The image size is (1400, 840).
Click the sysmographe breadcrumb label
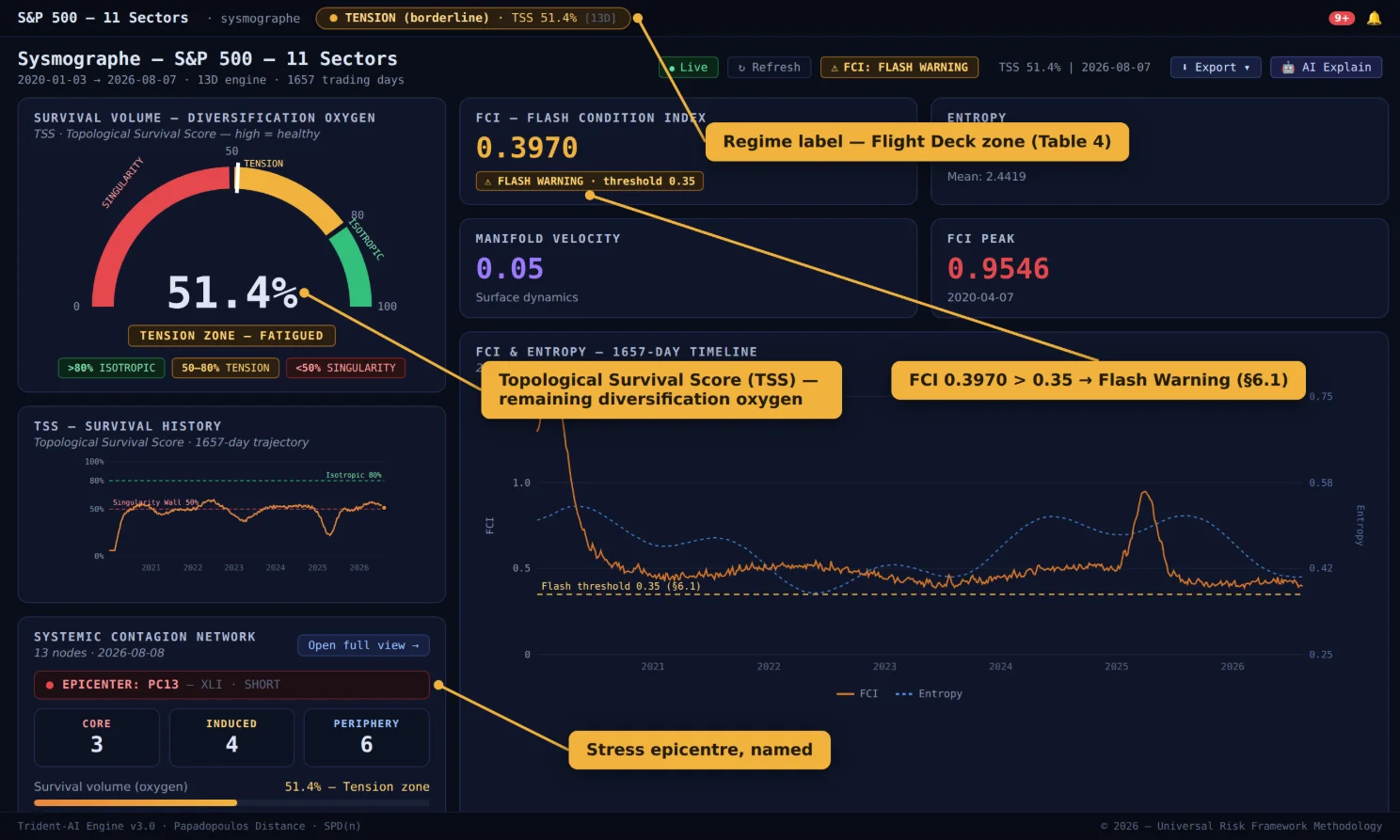pyautogui.click(x=261, y=19)
